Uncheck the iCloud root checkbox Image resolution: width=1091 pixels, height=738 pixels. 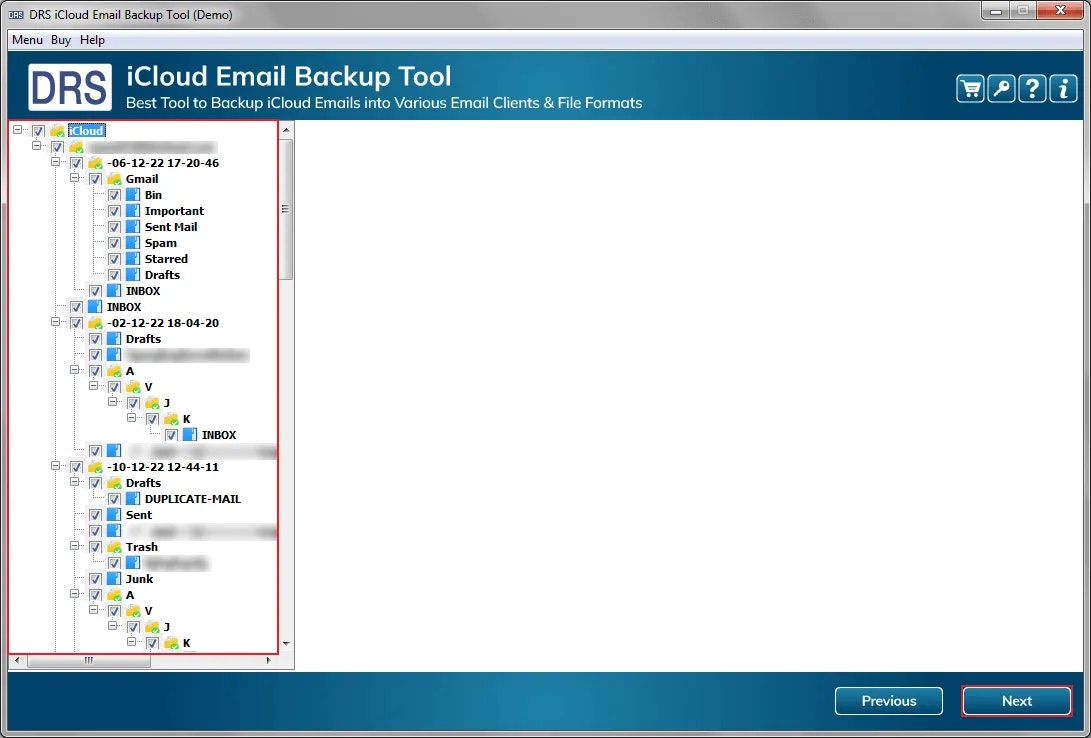[38, 131]
